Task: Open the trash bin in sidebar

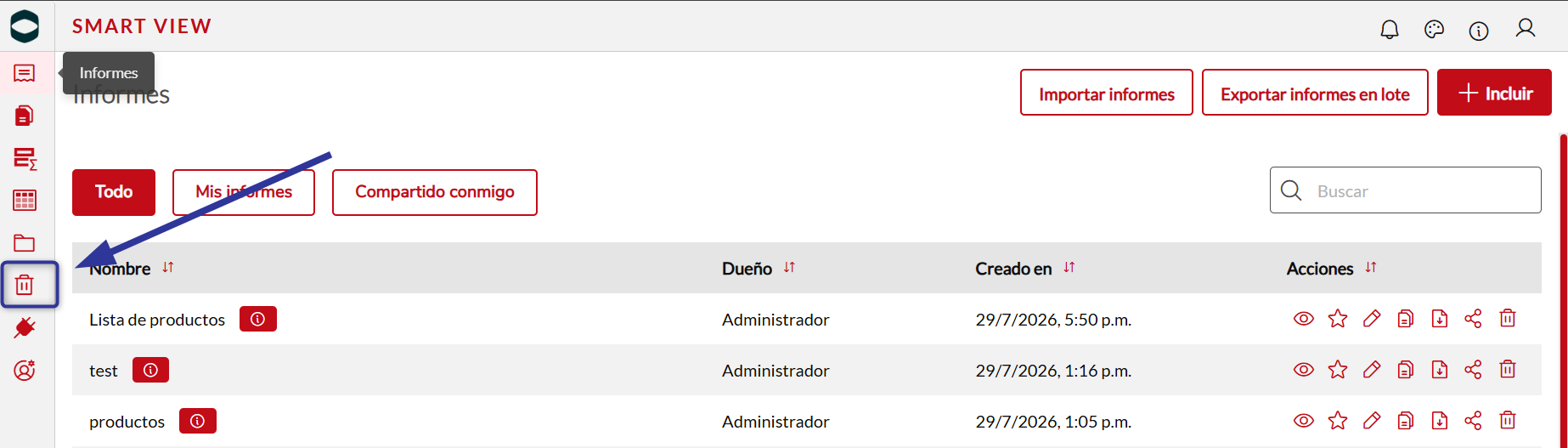Action: click(x=25, y=286)
